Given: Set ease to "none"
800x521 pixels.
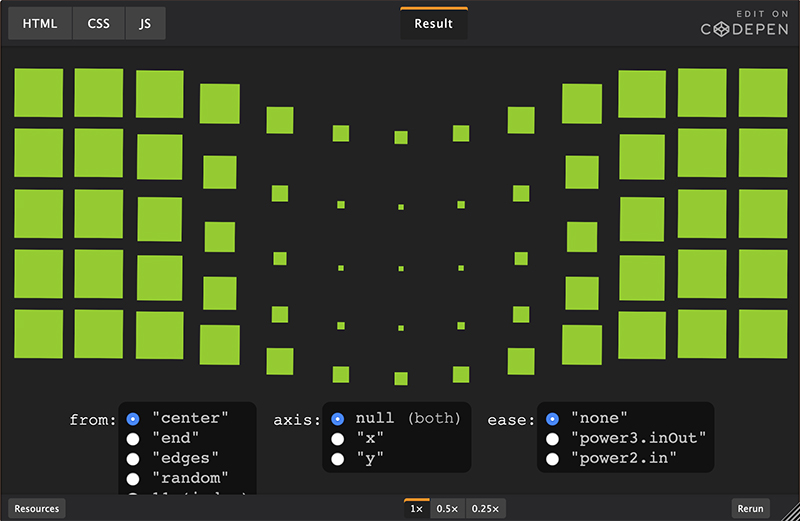Looking at the screenshot, I should pos(552,419).
